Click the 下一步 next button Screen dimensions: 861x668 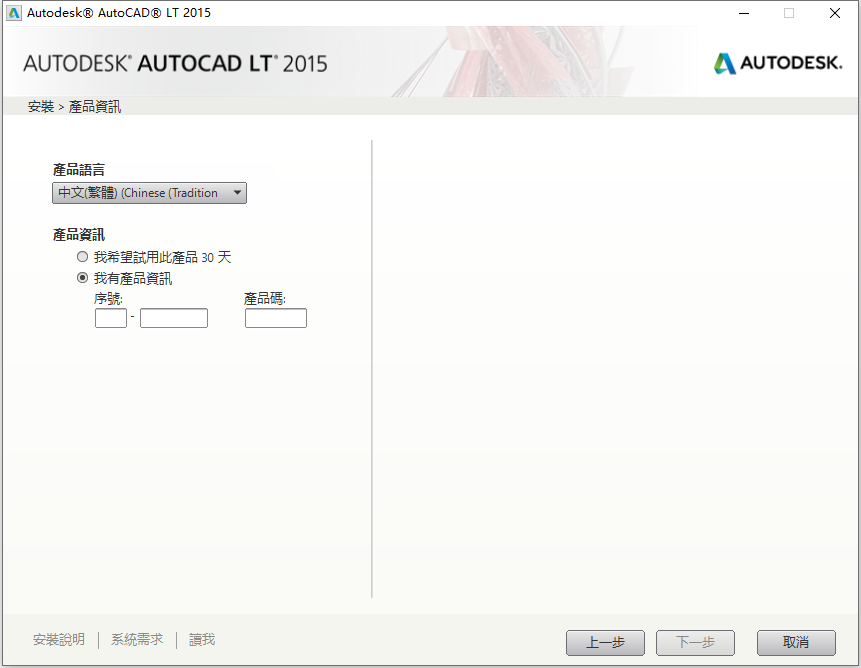695,643
